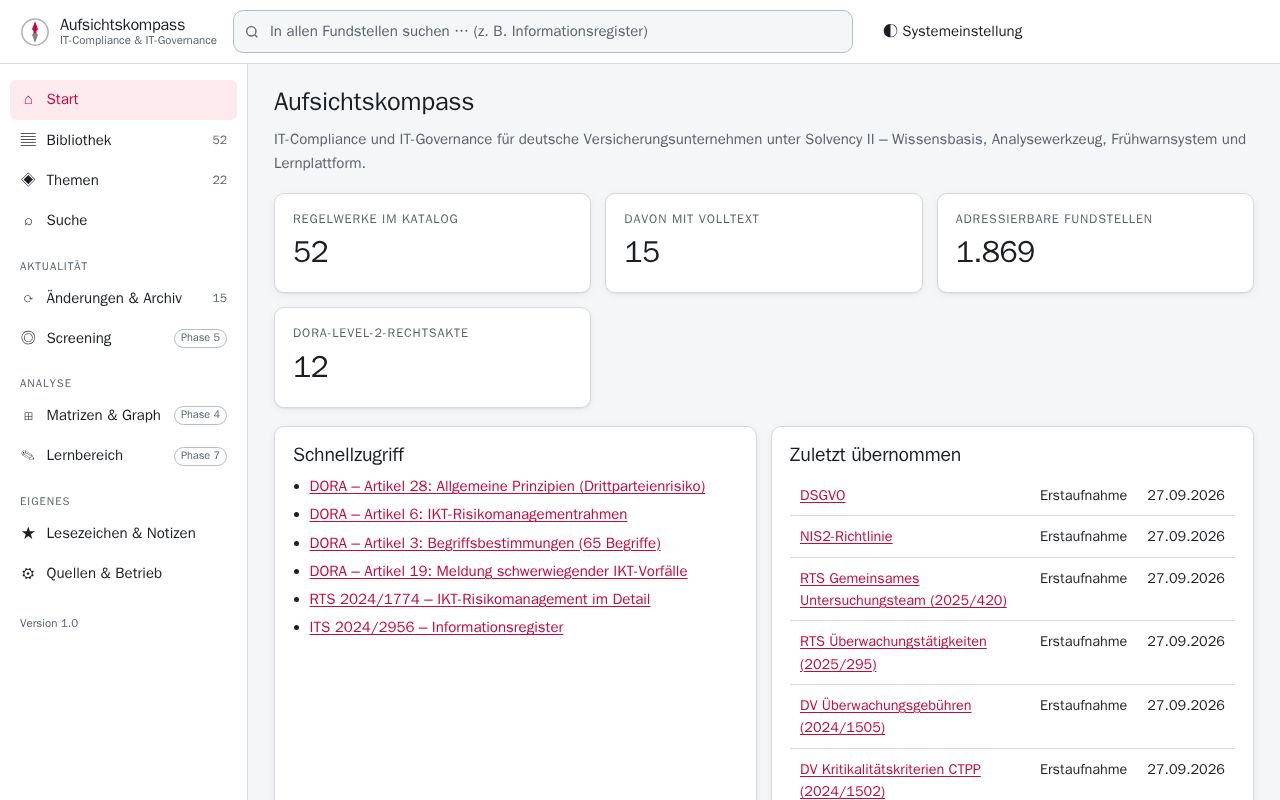
Task: Open Bibliothek in the sidebar
Action: pyautogui.click(x=123, y=140)
